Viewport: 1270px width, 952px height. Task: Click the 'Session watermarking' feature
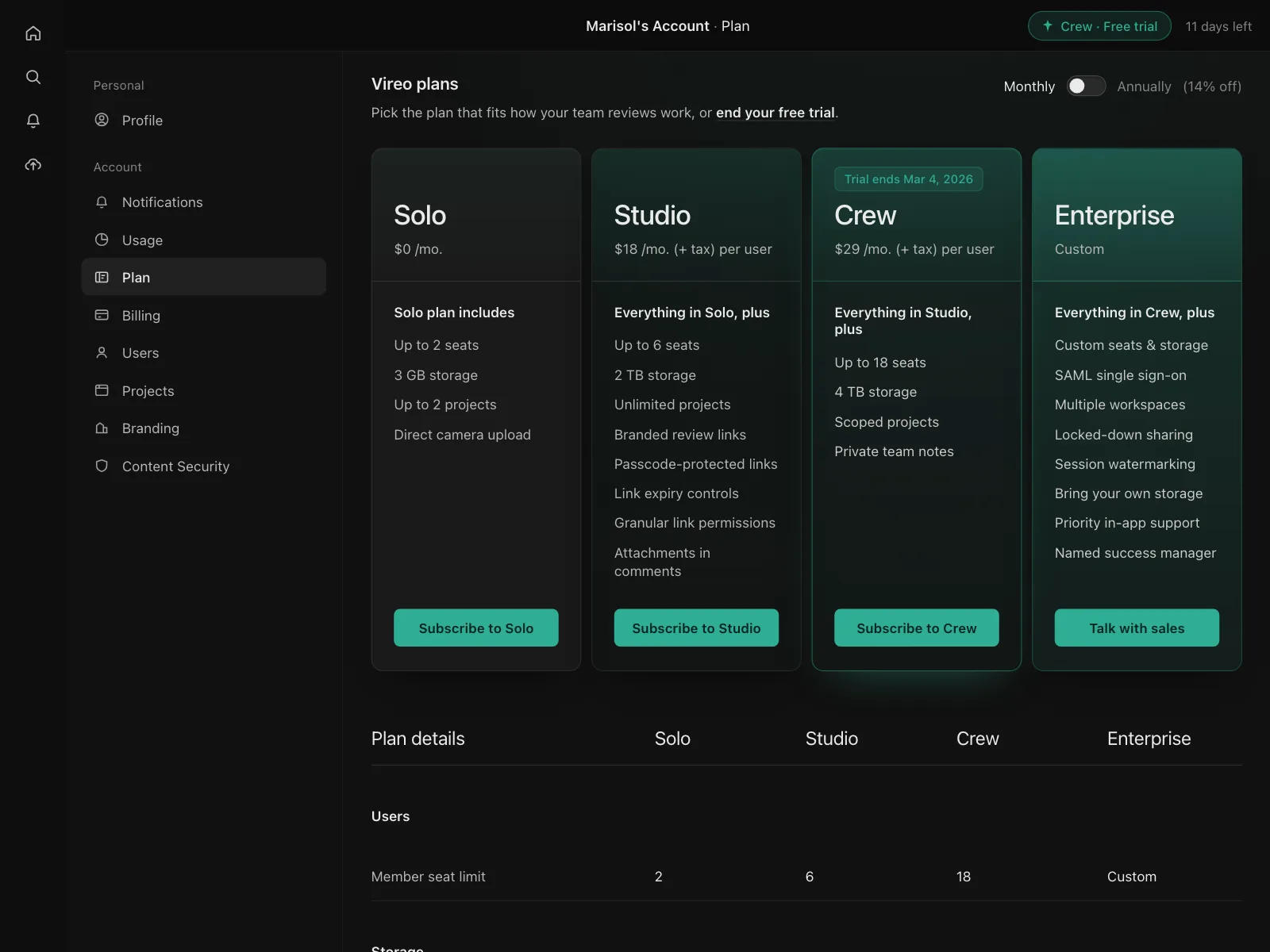(1125, 464)
